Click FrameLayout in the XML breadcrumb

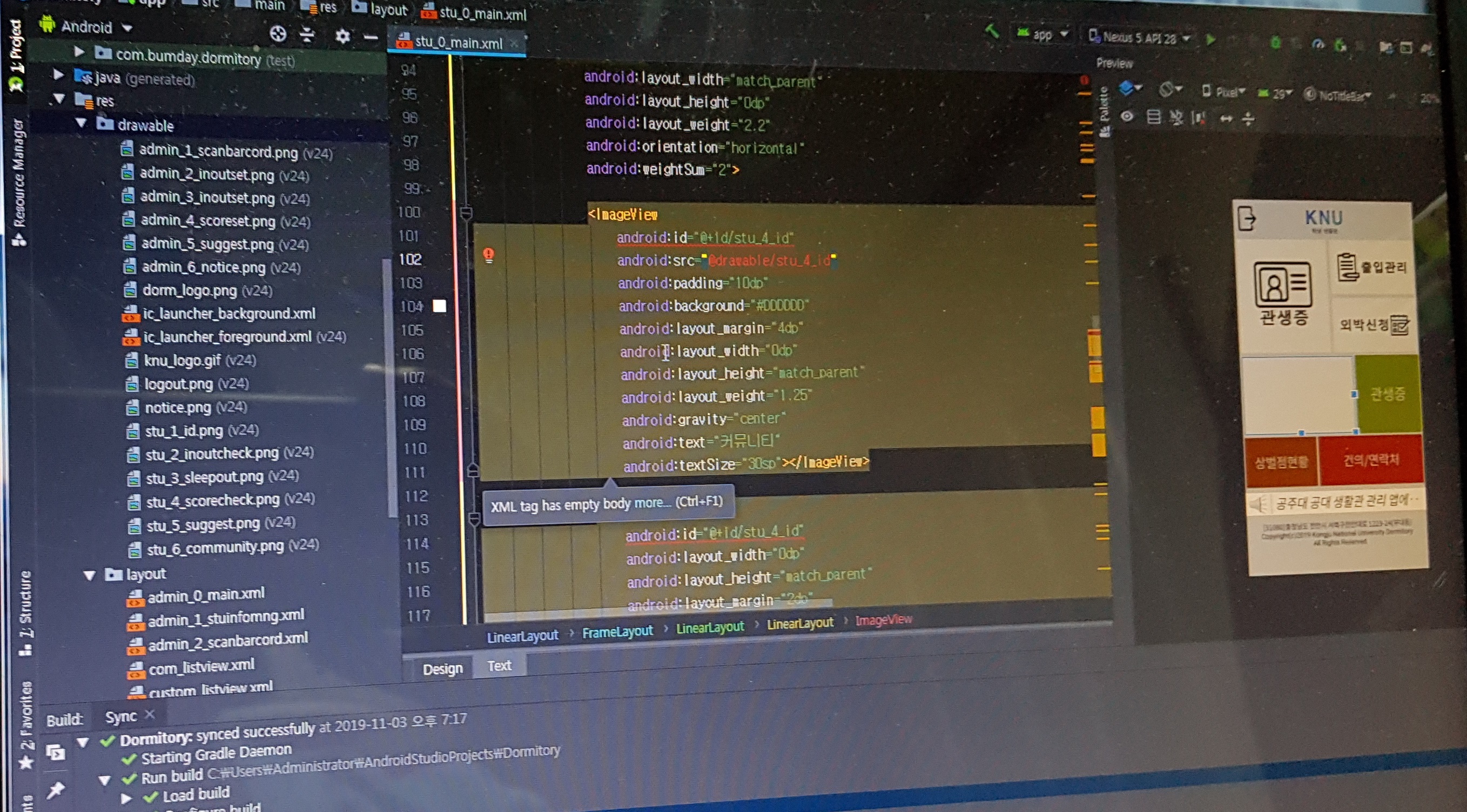pos(617,632)
